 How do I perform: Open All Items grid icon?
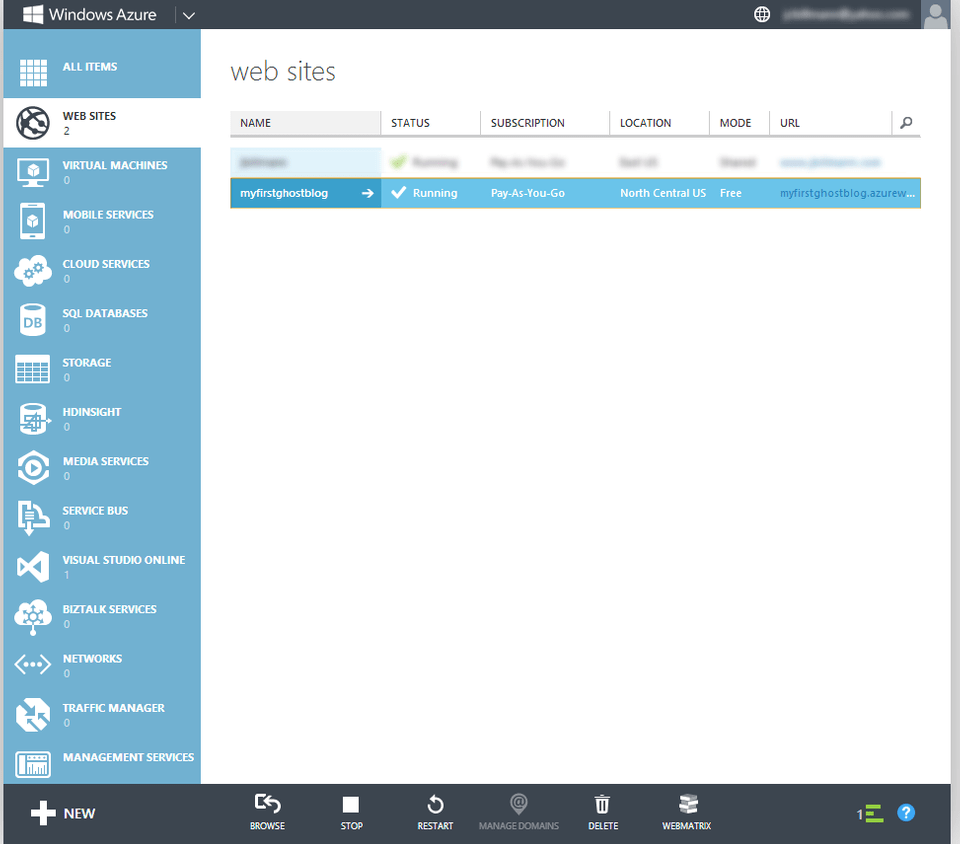click(33, 73)
